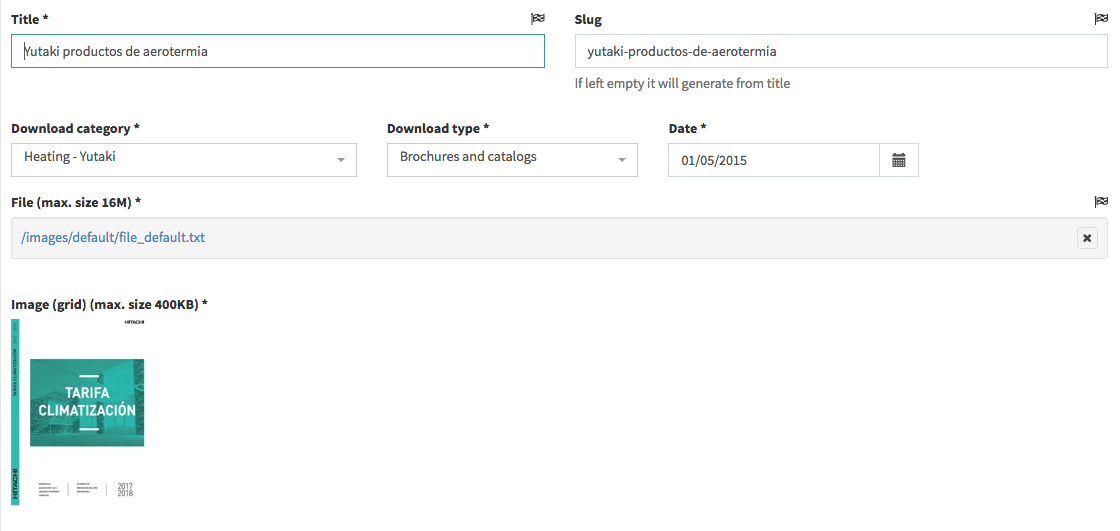Click the slug helper text about generating from title

click(682, 84)
